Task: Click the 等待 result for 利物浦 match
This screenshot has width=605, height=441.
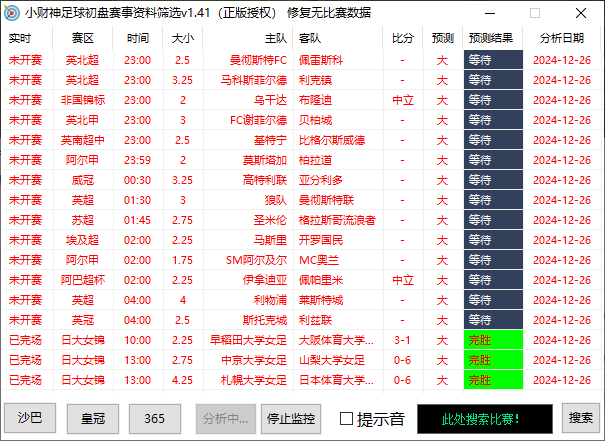Action: point(492,300)
